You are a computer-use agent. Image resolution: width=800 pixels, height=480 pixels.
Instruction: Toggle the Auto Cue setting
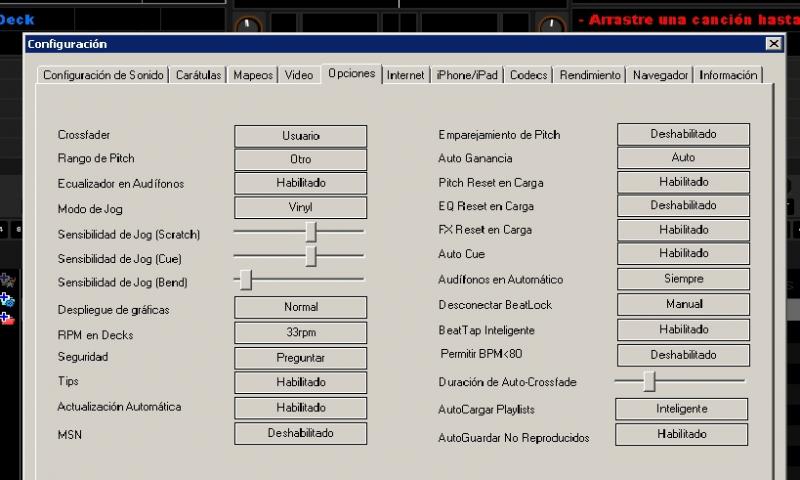pyautogui.click(x=683, y=254)
